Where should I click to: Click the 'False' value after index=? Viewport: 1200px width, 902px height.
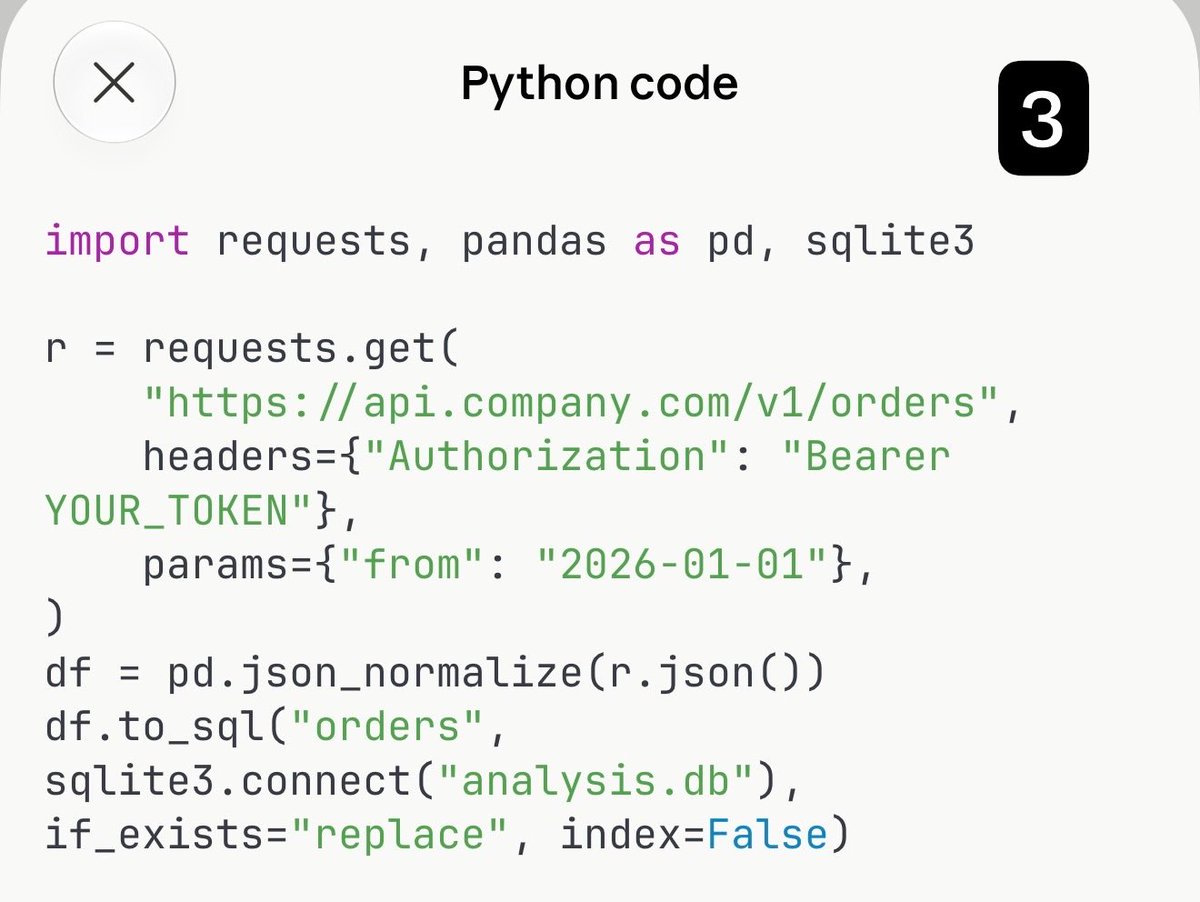click(x=767, y=834)
